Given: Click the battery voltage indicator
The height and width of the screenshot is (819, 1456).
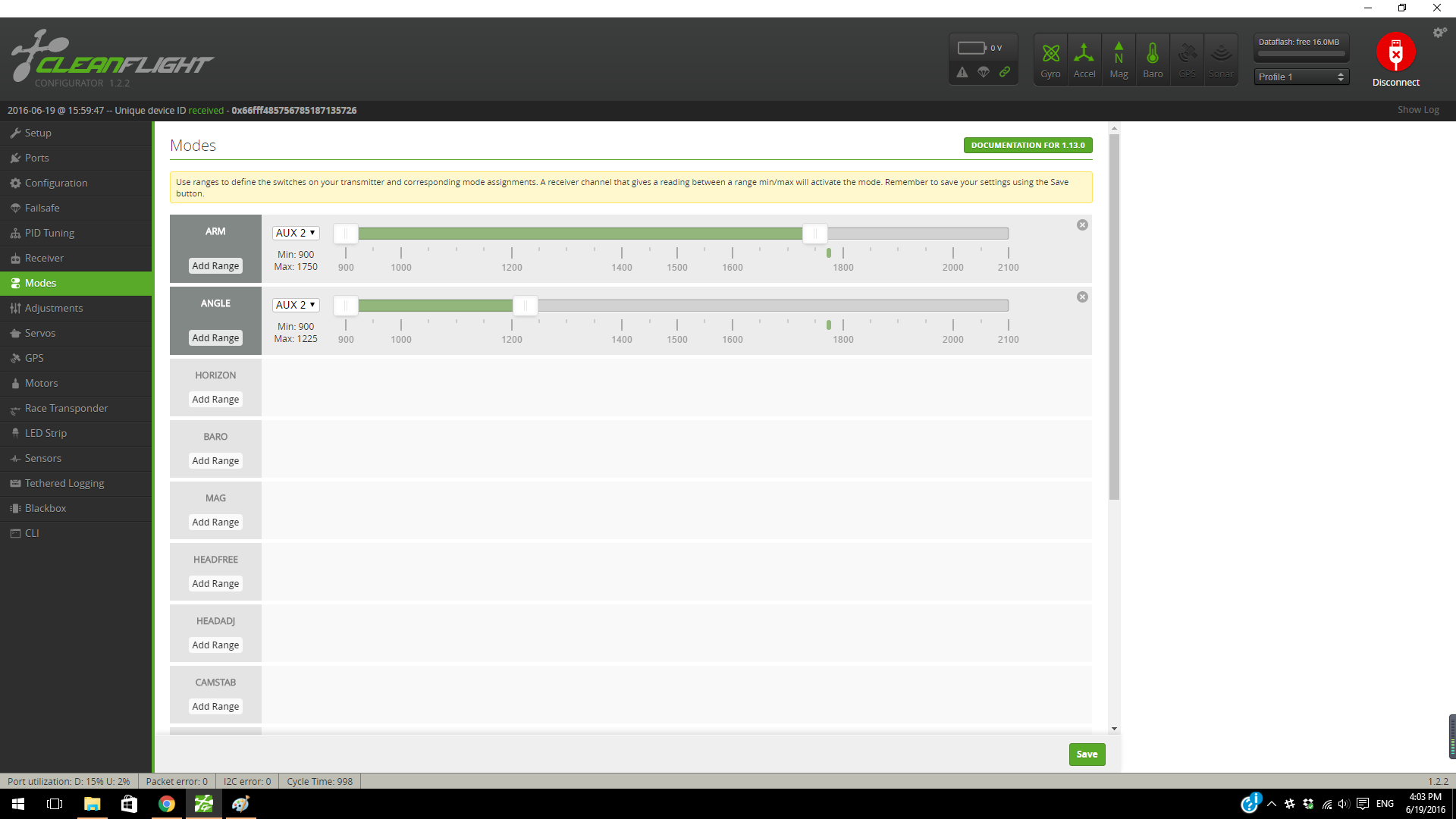Looking at the screenshot, I should (980, 48).
